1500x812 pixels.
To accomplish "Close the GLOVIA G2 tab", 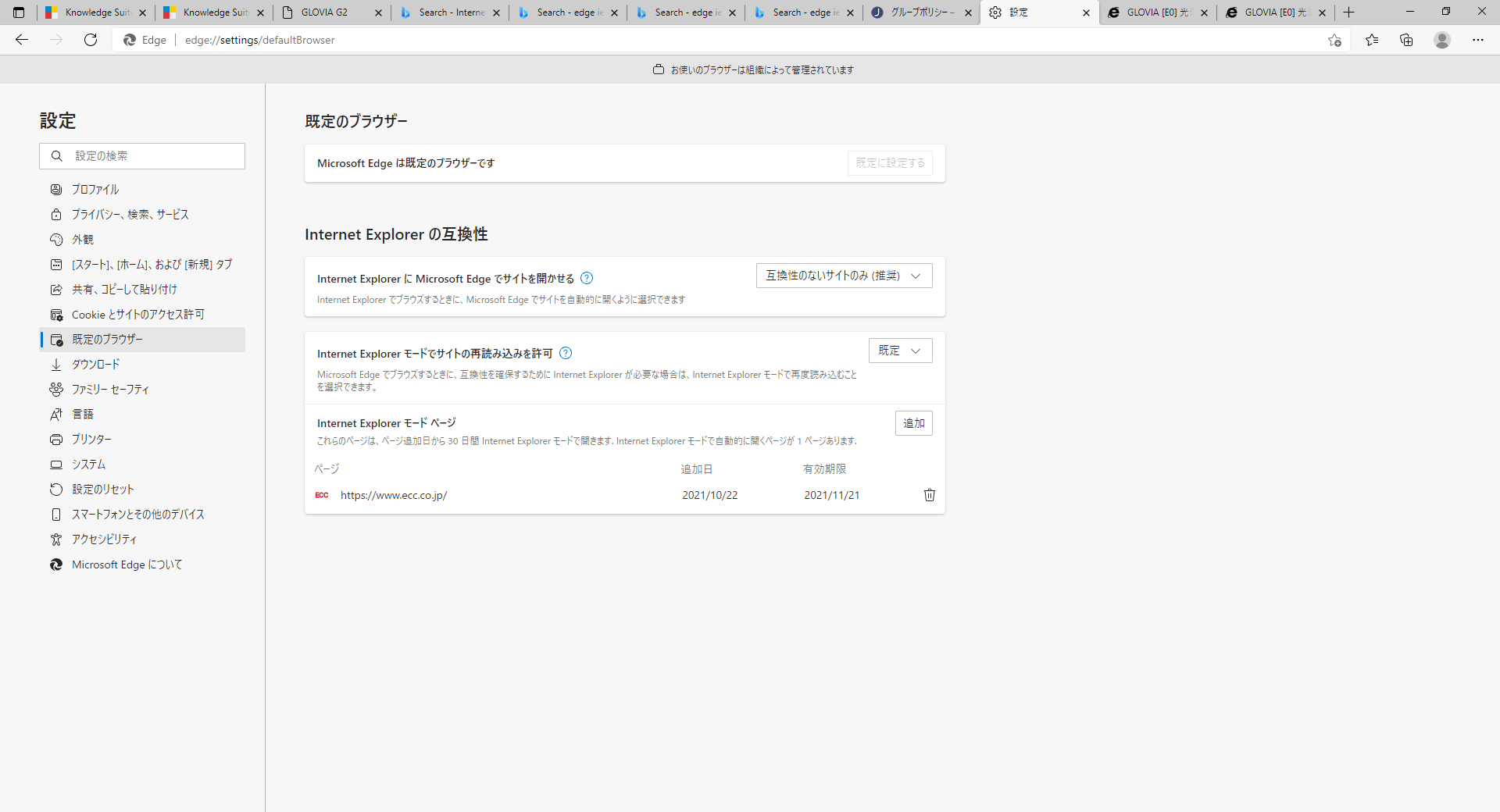I will click(378, 12).
